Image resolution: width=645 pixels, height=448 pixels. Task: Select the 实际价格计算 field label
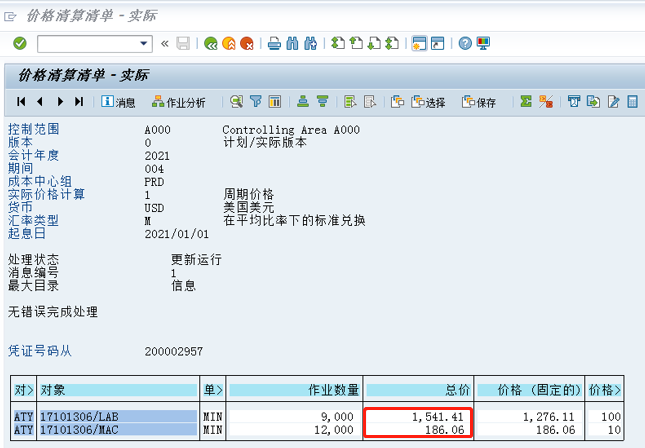[46, 194]
